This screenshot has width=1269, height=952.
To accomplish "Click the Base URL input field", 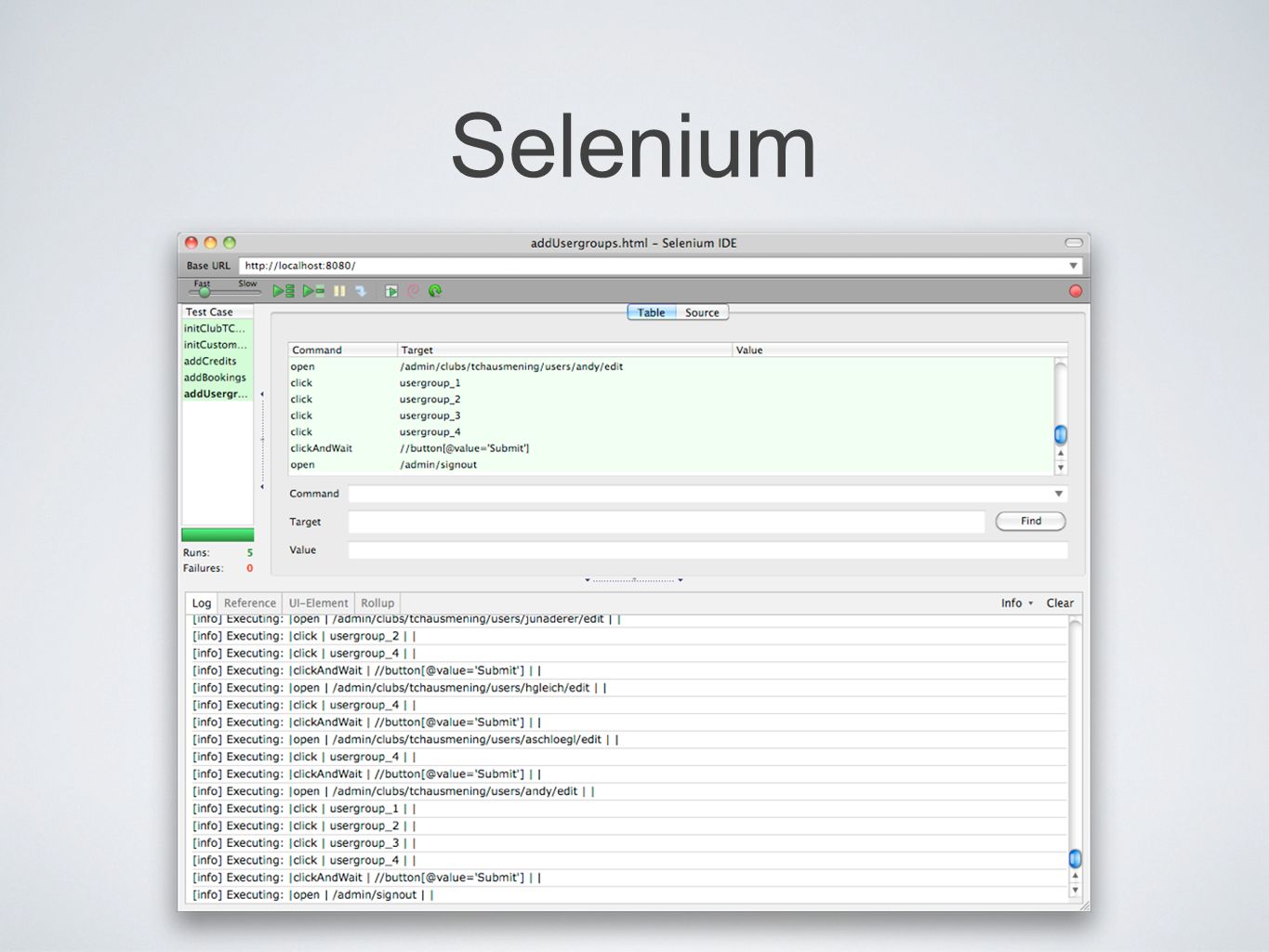I will 651,266.
